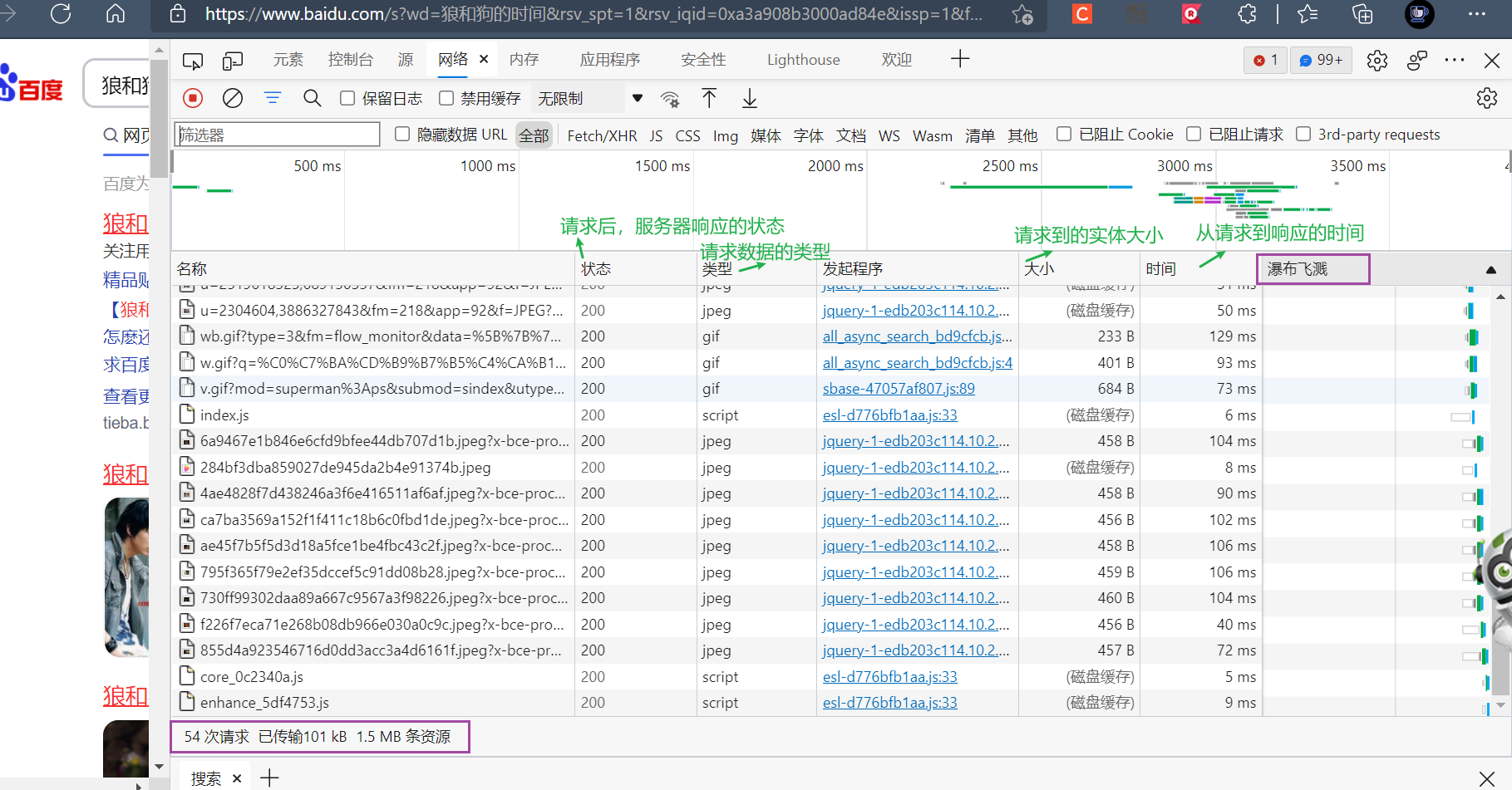The image size is (1512, 790).
Task: Show the one error badge
Action: click(x=1265, y=60)
